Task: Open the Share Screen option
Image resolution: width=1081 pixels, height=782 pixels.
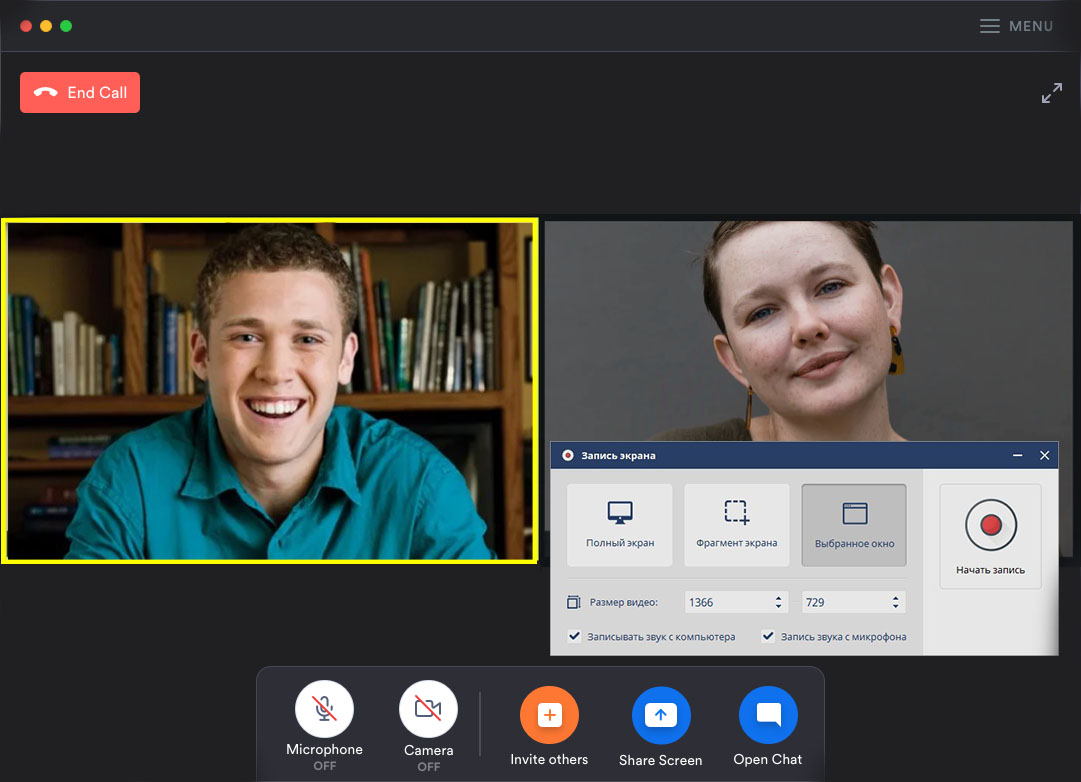Action: (660, 716)
